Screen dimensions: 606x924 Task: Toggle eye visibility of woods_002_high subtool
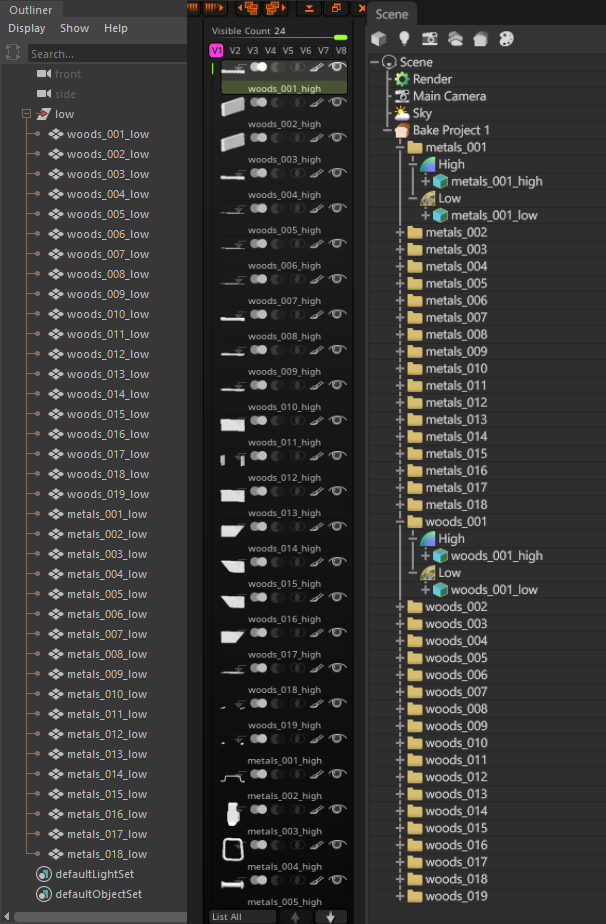point(337,103)
